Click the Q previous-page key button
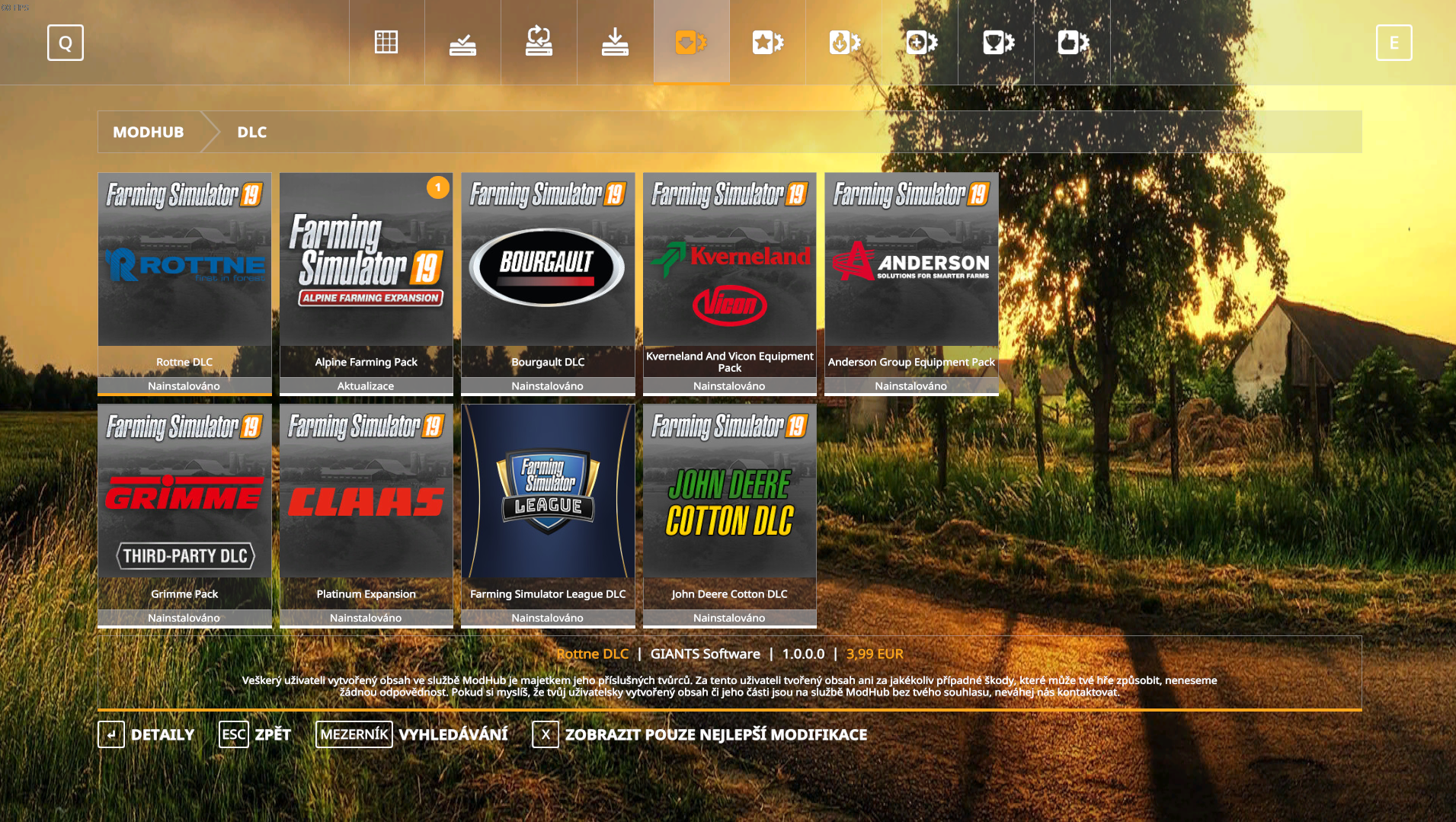 tap(66, 43)
